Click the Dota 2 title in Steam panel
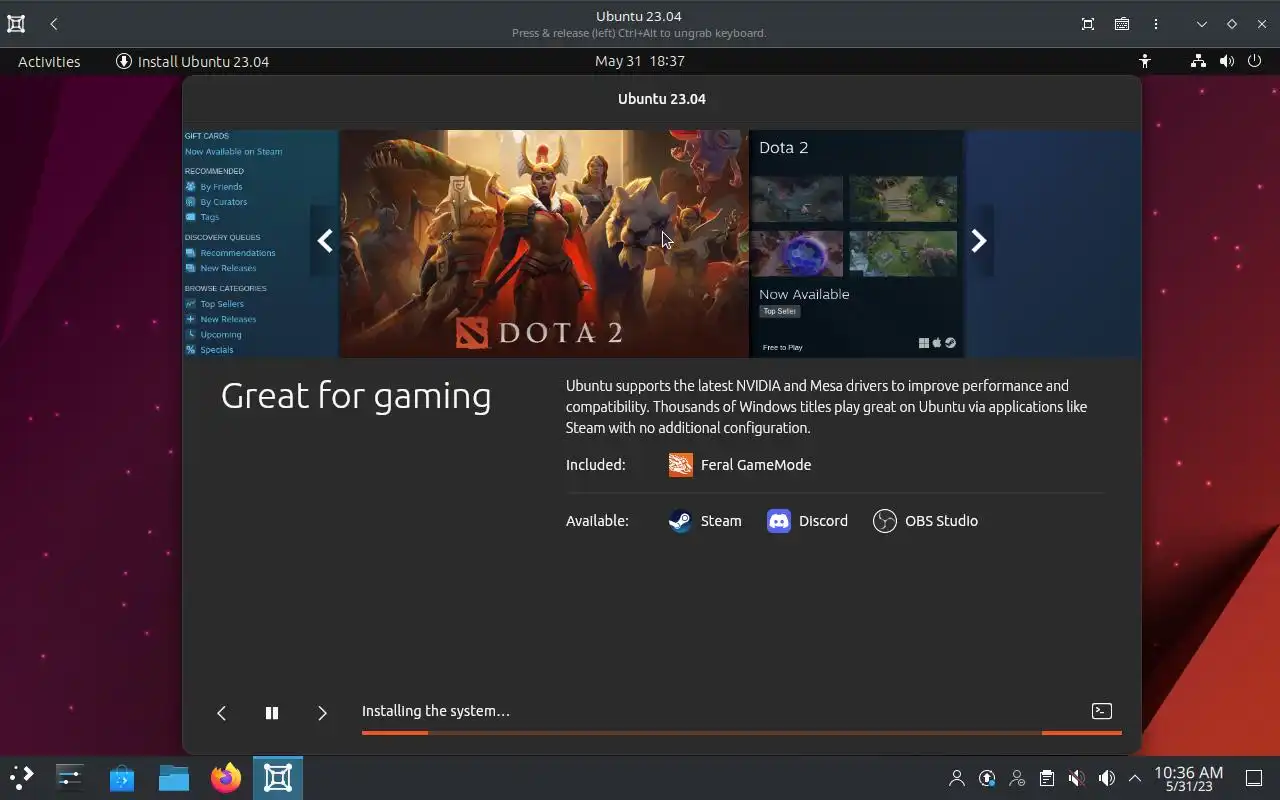 click(x=784, y=148)
